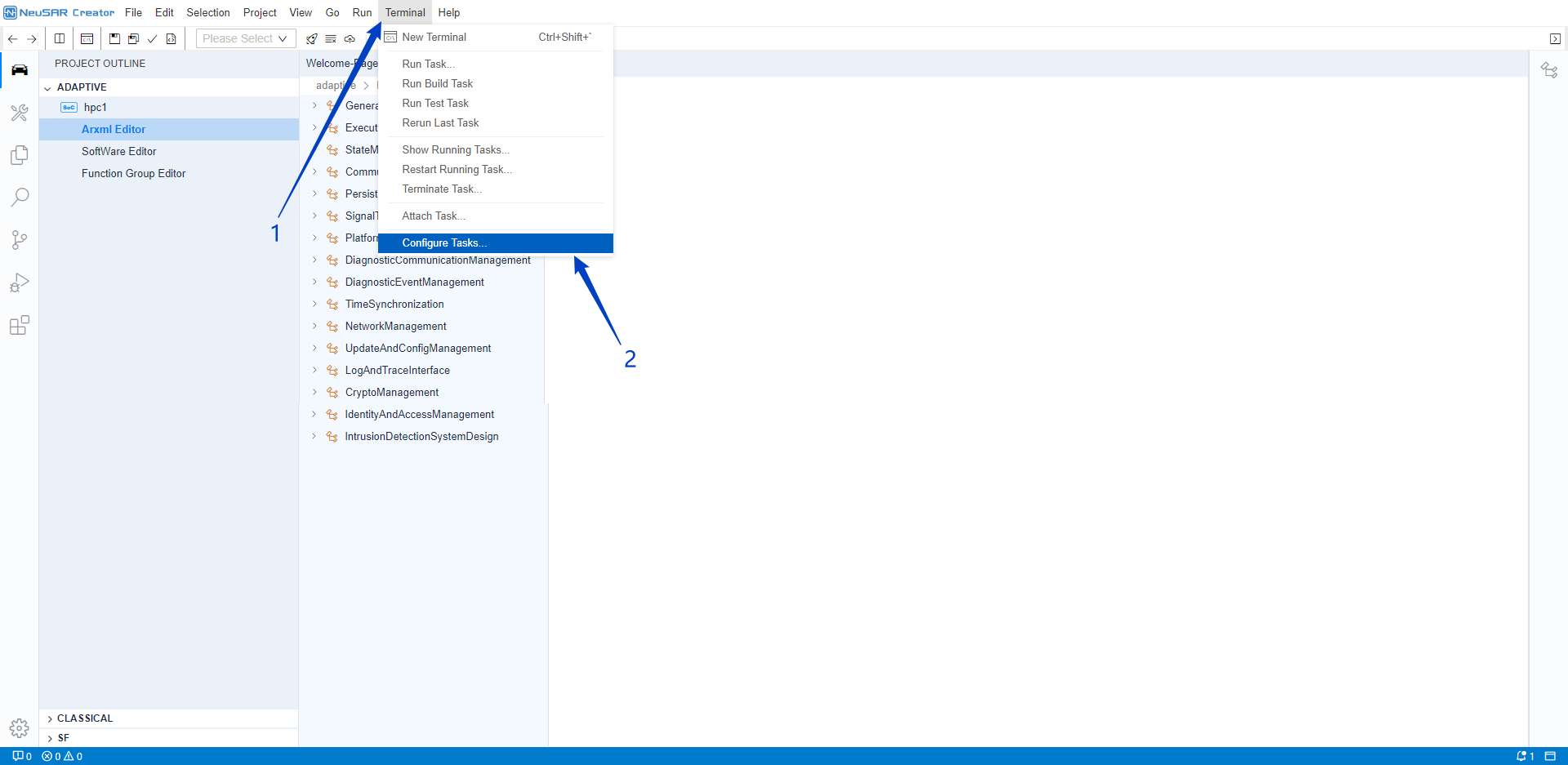This screenshot has height=765, width=1568.
Task: Click the cloud upload toolbar icon
Action: tap(350, 39)
